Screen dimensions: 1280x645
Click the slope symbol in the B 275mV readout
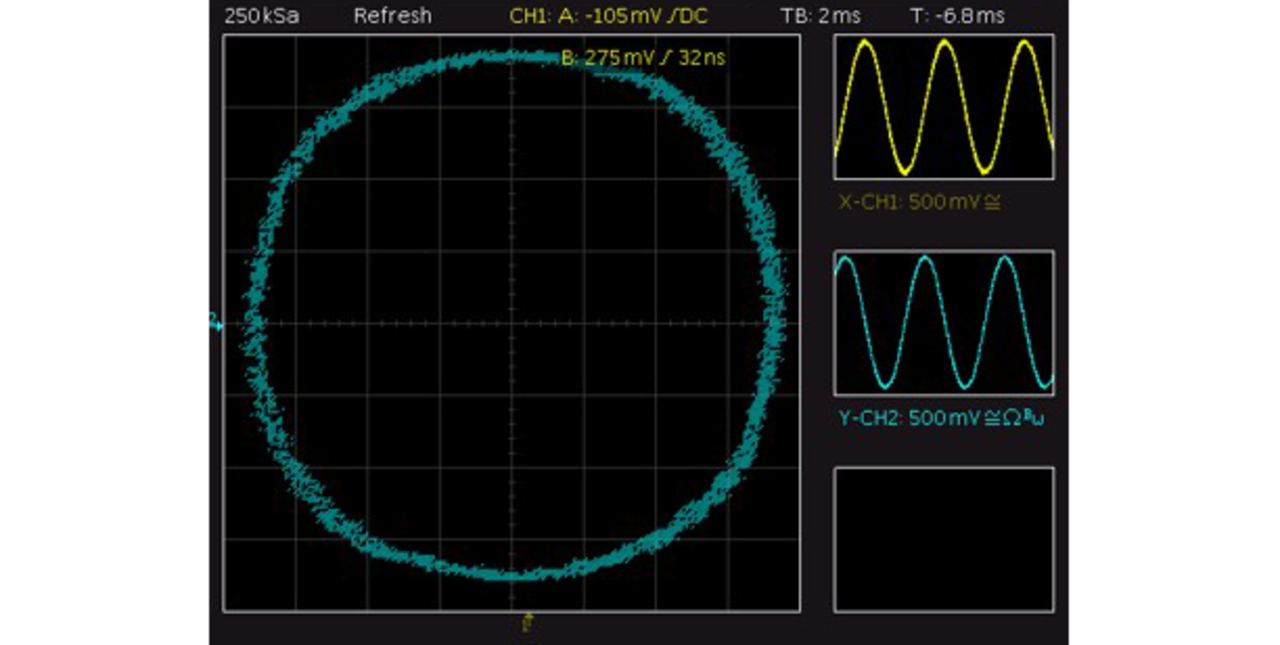(x=664, y=58)
